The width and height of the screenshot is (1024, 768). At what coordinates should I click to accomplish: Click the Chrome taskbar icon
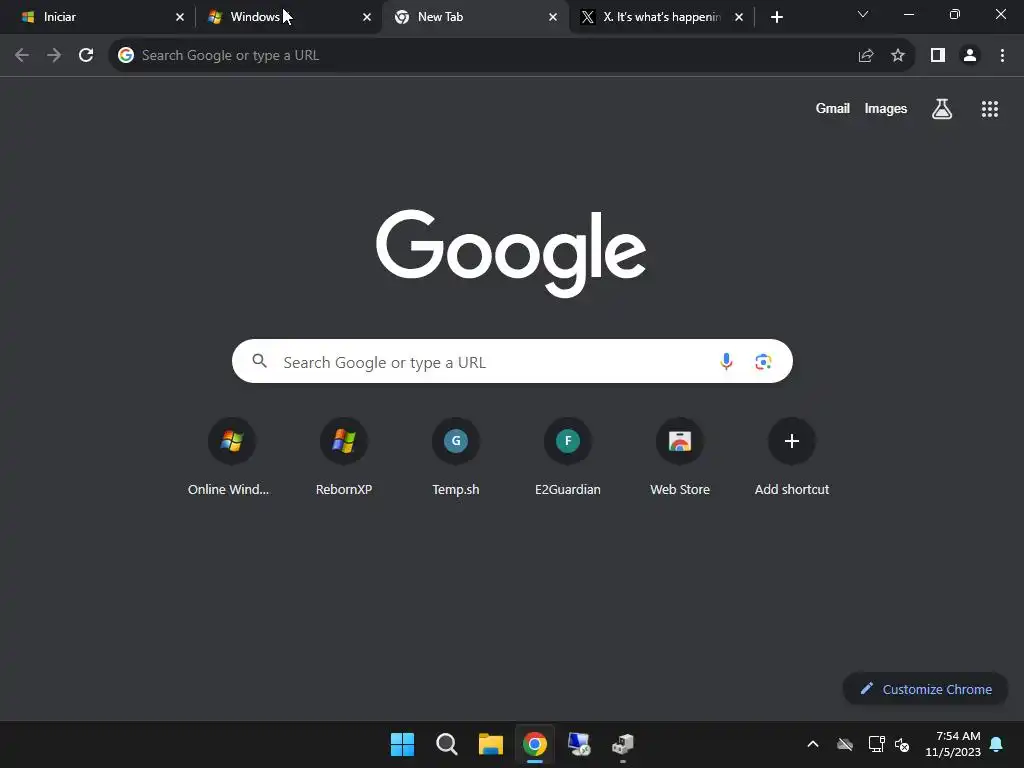(x=535, y=744)
